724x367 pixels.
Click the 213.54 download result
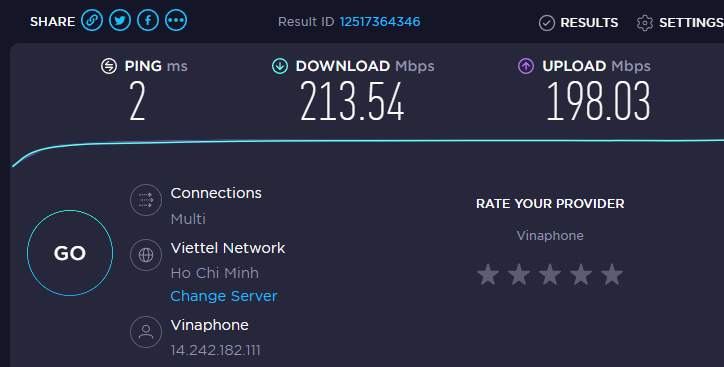[352, 102]
